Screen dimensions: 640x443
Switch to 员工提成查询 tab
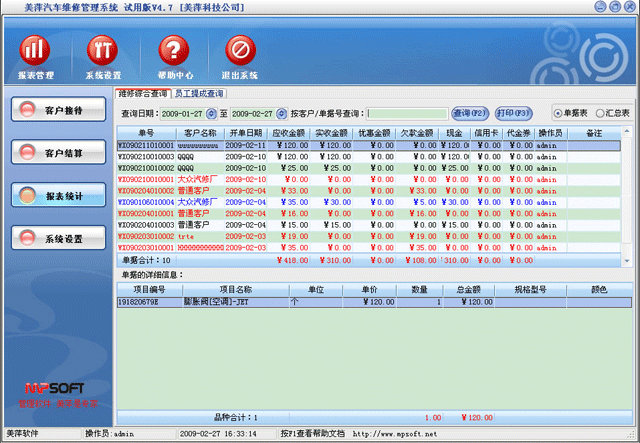199,93
